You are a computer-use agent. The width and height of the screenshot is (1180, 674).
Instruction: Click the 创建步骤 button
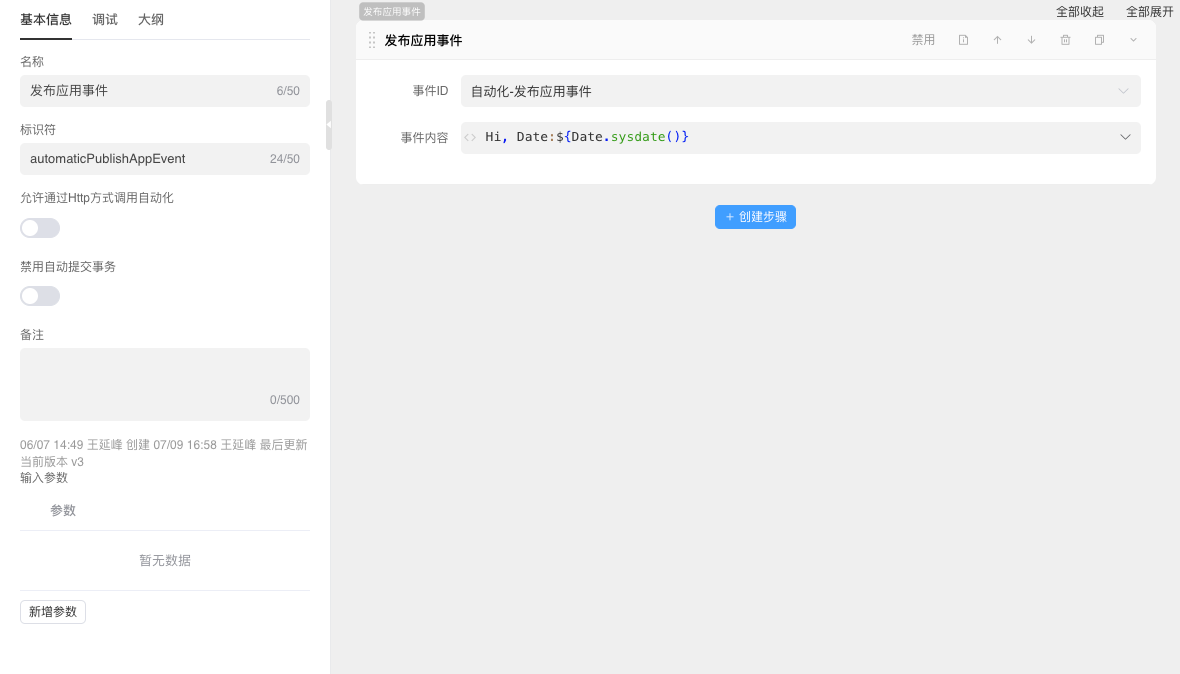[x=755, y=216]
